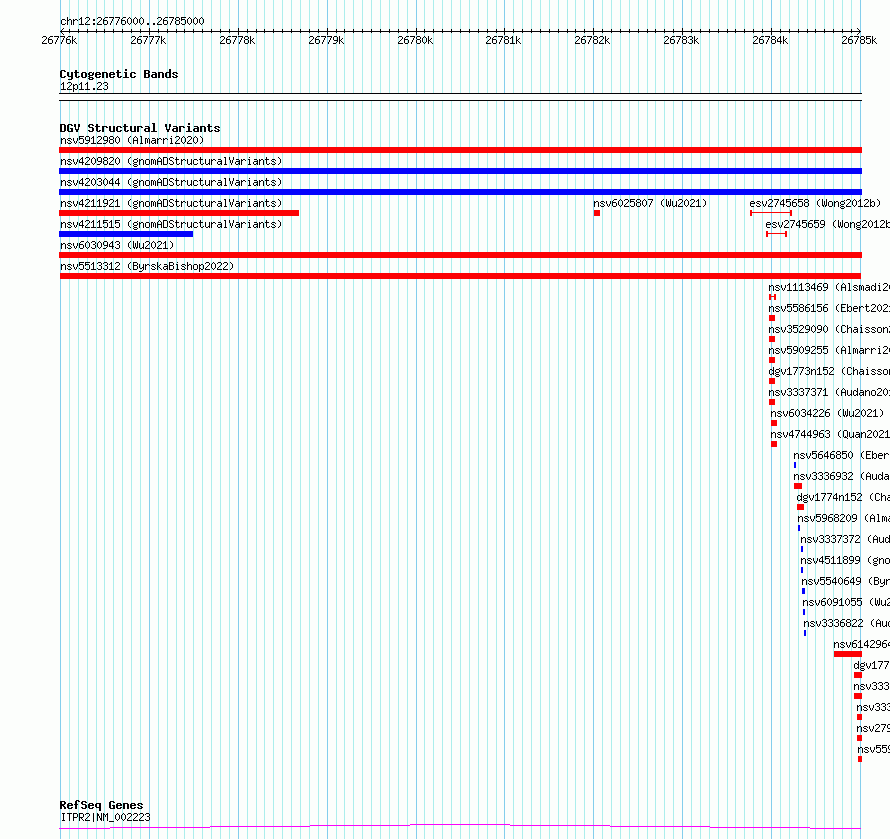Select the Cytogenetic Bands track title
Screen dimensions: 890x839
tap(119, 74)
